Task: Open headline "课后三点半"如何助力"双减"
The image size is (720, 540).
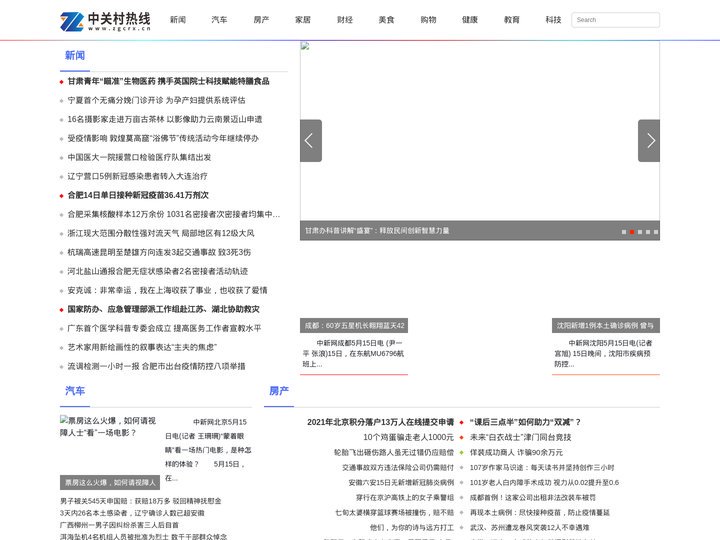Action: [x=525, y=422]
